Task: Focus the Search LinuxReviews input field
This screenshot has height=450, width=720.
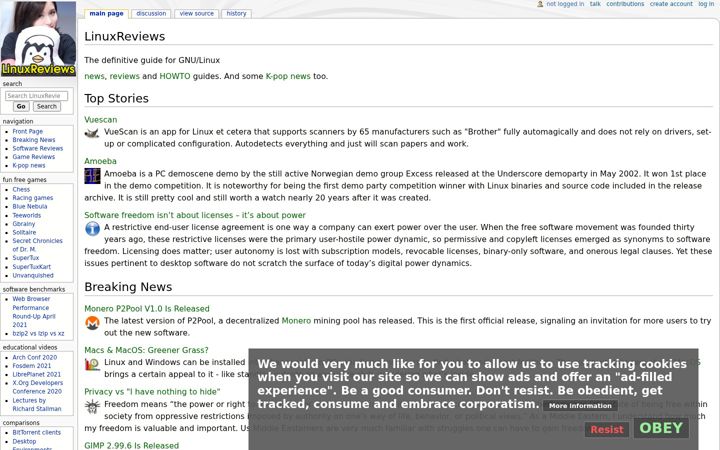Action: 36,96
